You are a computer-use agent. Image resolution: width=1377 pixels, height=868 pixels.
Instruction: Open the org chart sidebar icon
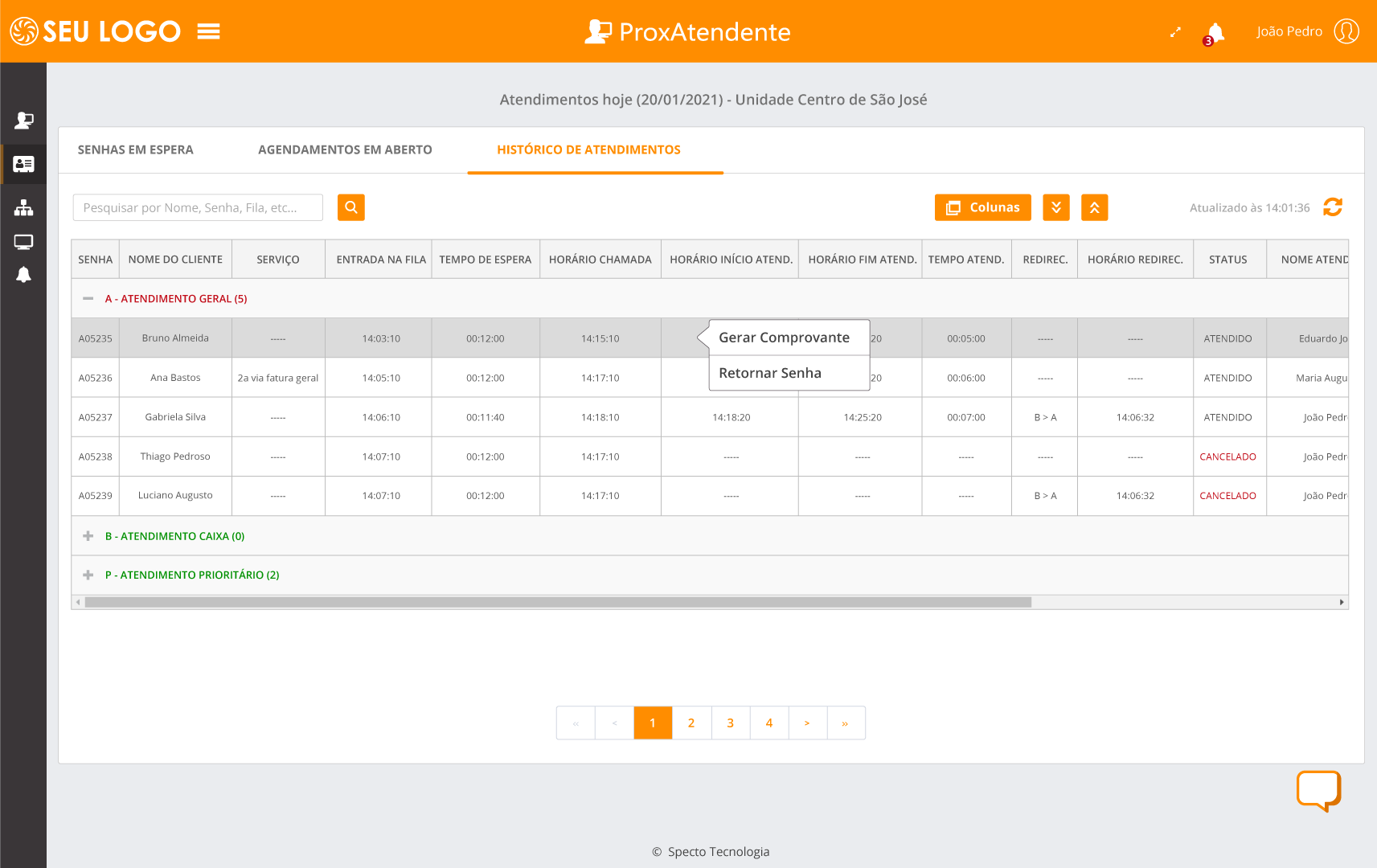pyautogui.click(x=23, y=208)
